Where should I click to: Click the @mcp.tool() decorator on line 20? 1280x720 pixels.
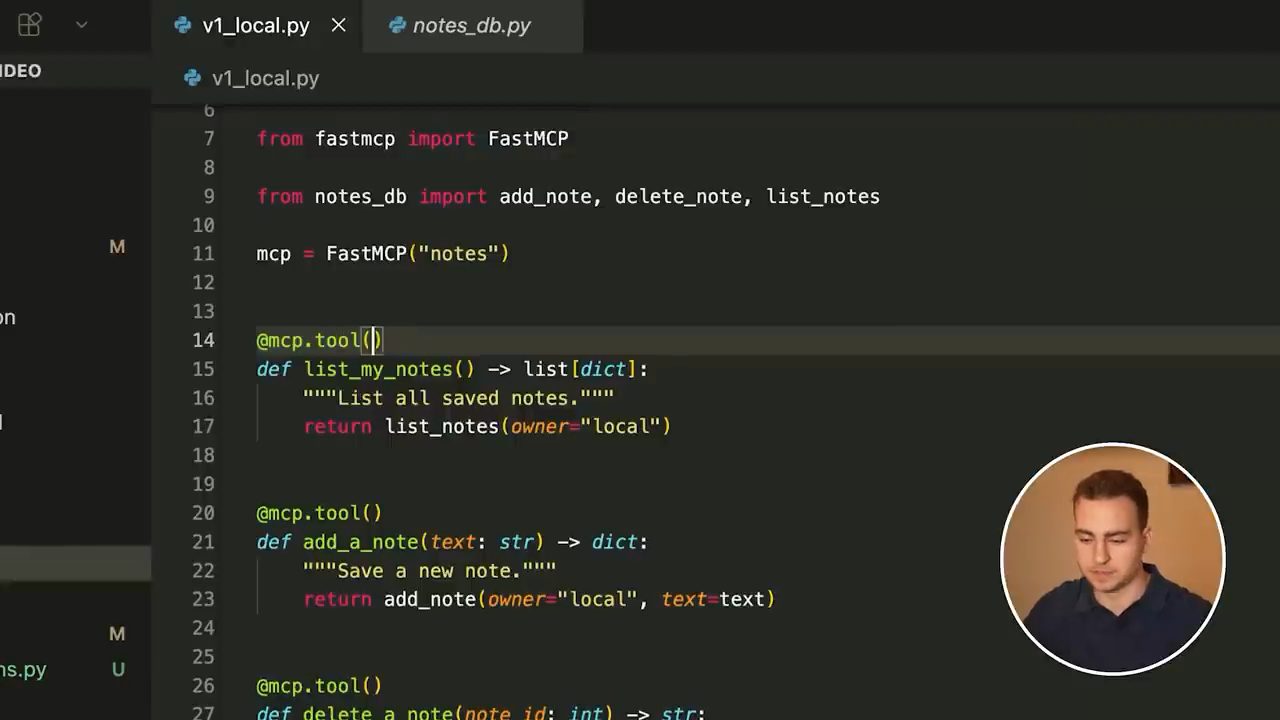tap(319, 513)
